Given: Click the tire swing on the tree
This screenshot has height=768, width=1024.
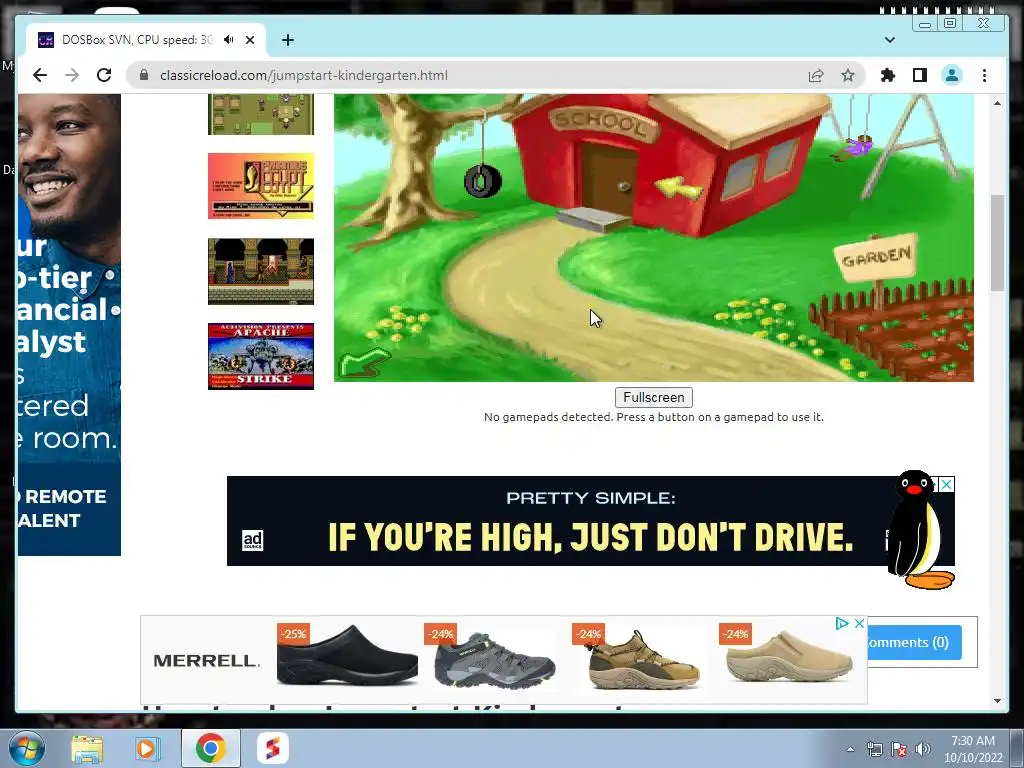Looking at the screenshot, I should [483, 181].
